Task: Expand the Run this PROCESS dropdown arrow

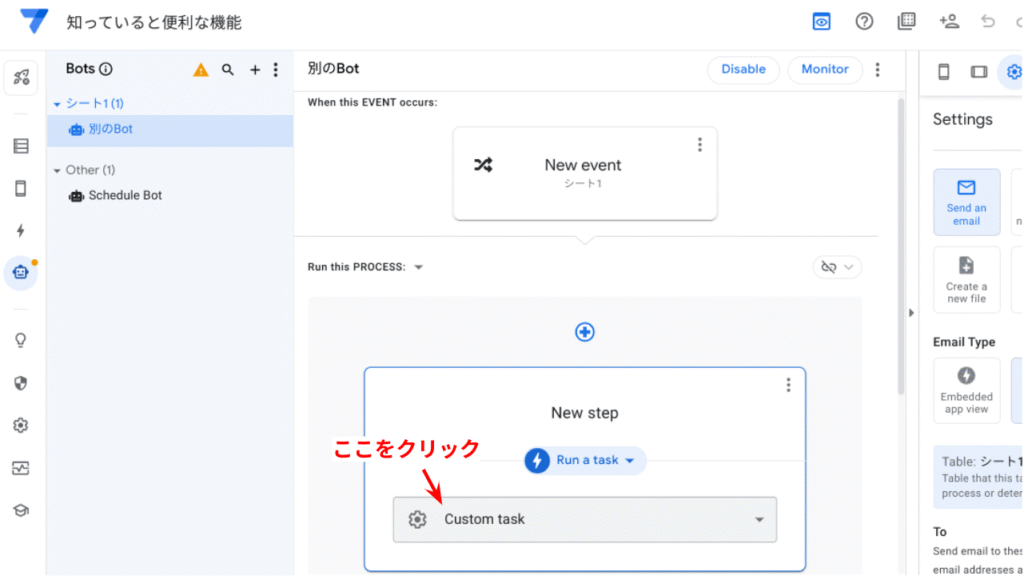Action: point(419,266)
